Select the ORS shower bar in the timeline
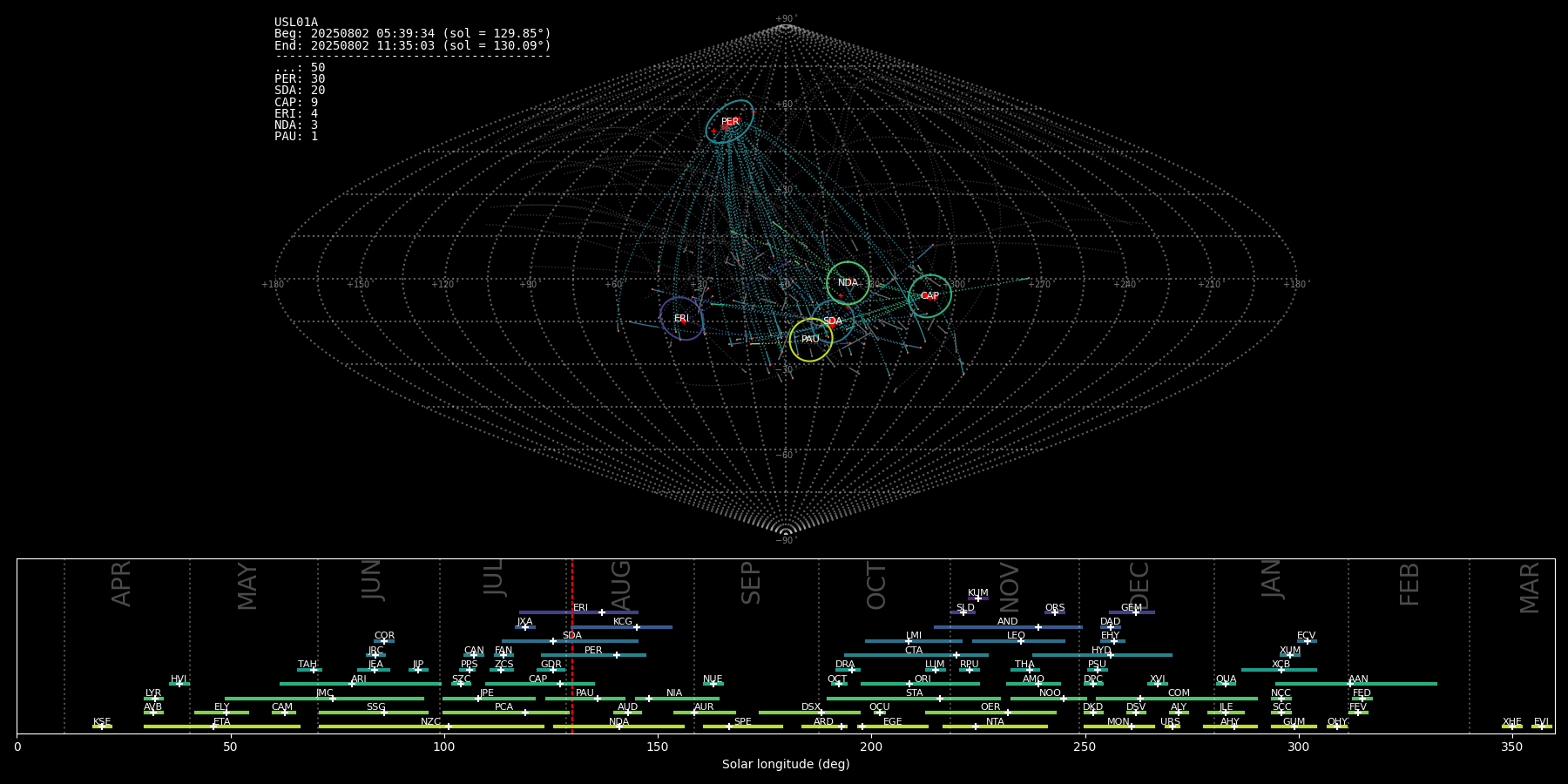This screenshot has height=784, width=1568. 1055,612
